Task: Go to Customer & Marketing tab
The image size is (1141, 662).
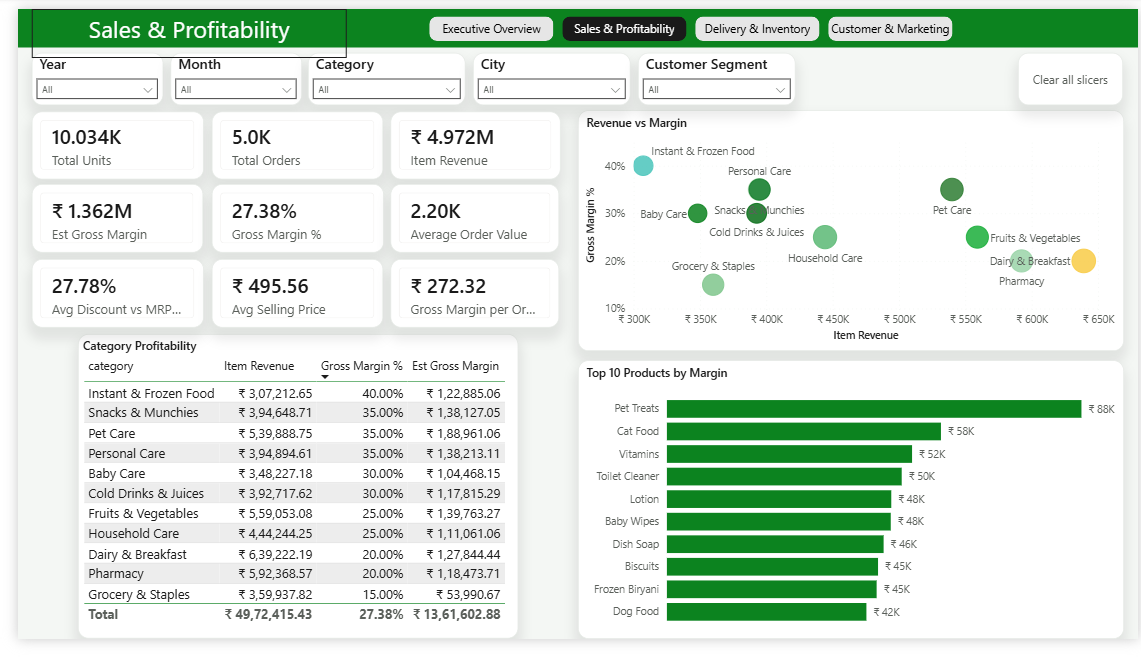Action: 890,29
